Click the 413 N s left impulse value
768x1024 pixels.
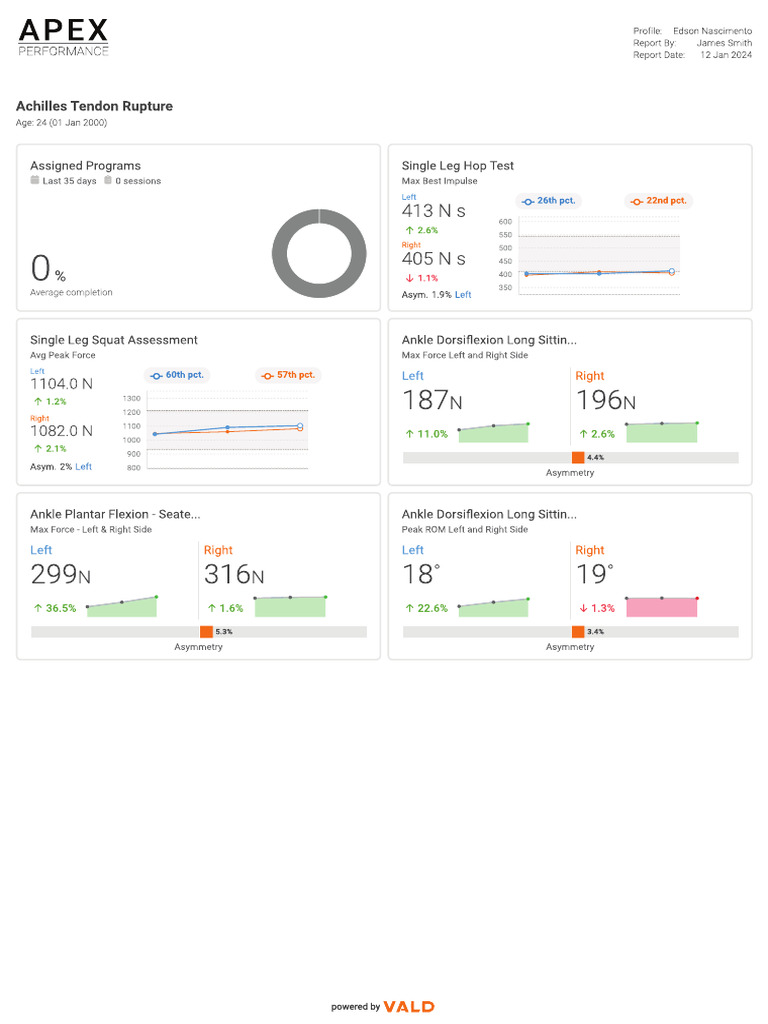[434, 211]
